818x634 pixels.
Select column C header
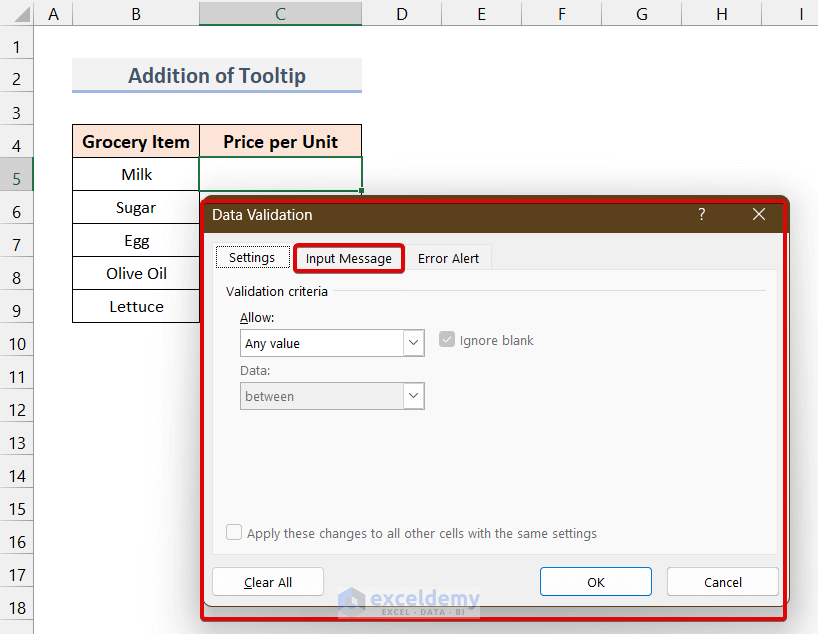[280, 14]
